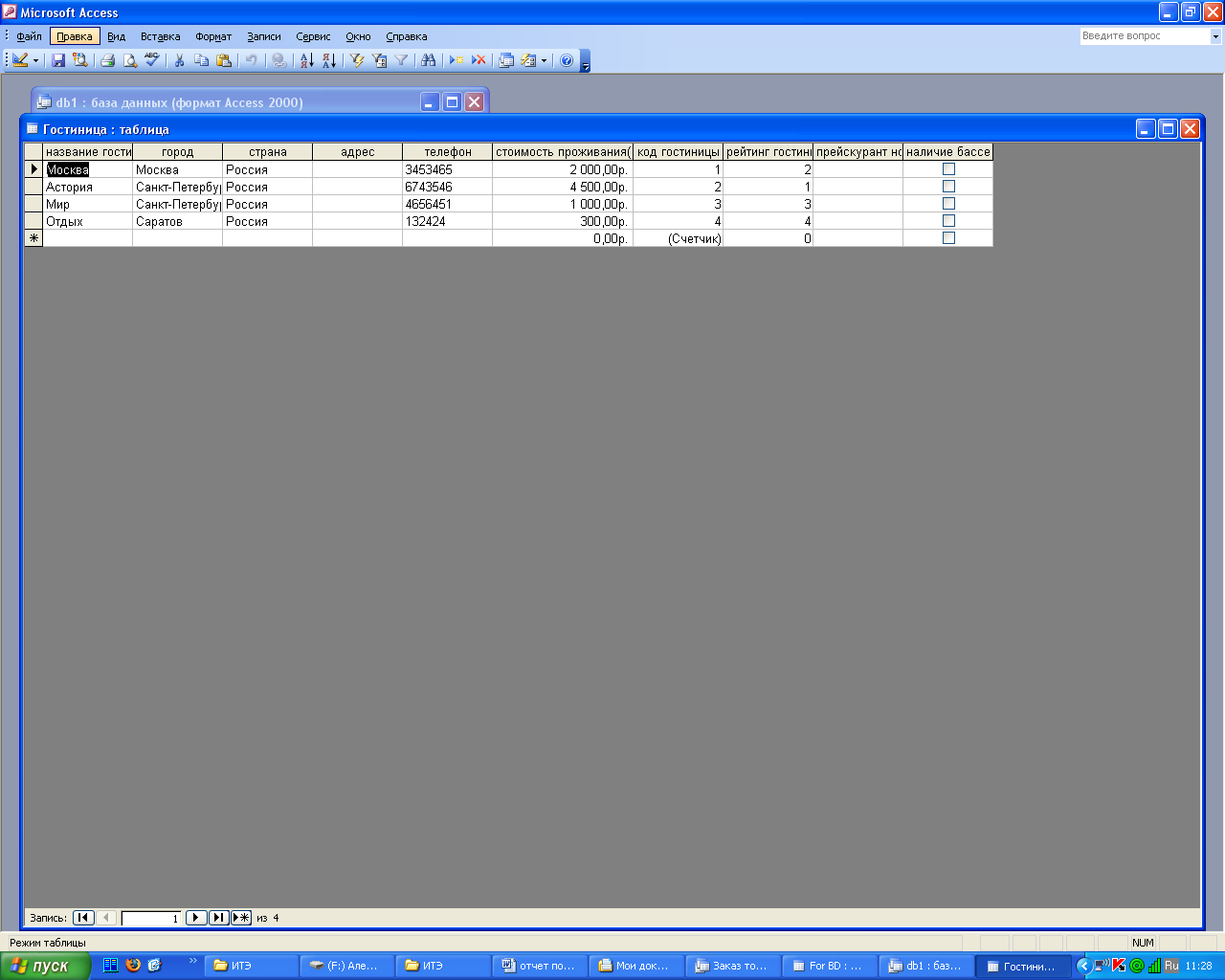Run the spelling check ABC icon
The height and width of the screenshot is (980, 1225).
[x=152, y=60]
